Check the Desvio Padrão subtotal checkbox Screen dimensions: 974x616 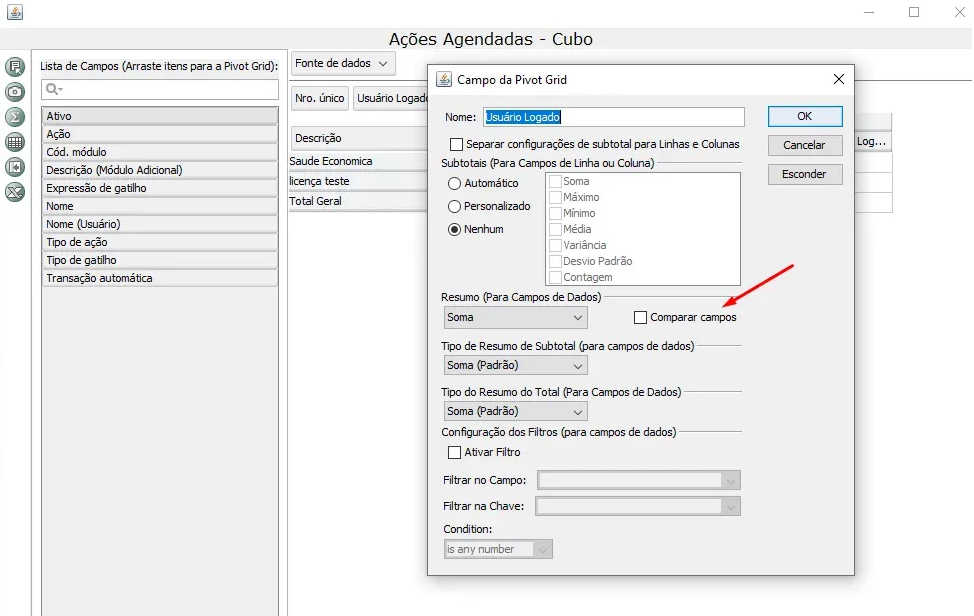555,261
